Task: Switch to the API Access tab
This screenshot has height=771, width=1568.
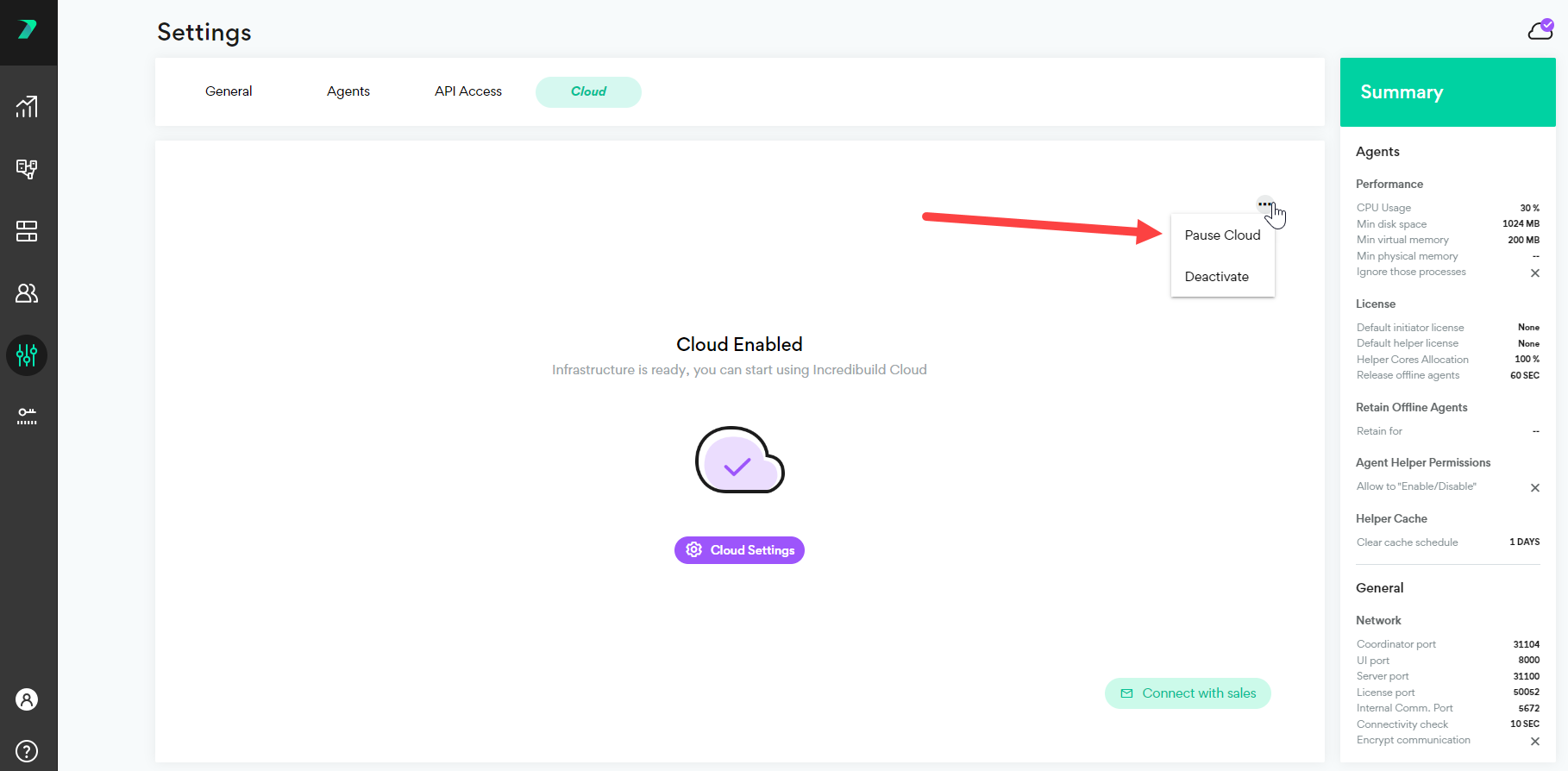Action: [468, 91]
